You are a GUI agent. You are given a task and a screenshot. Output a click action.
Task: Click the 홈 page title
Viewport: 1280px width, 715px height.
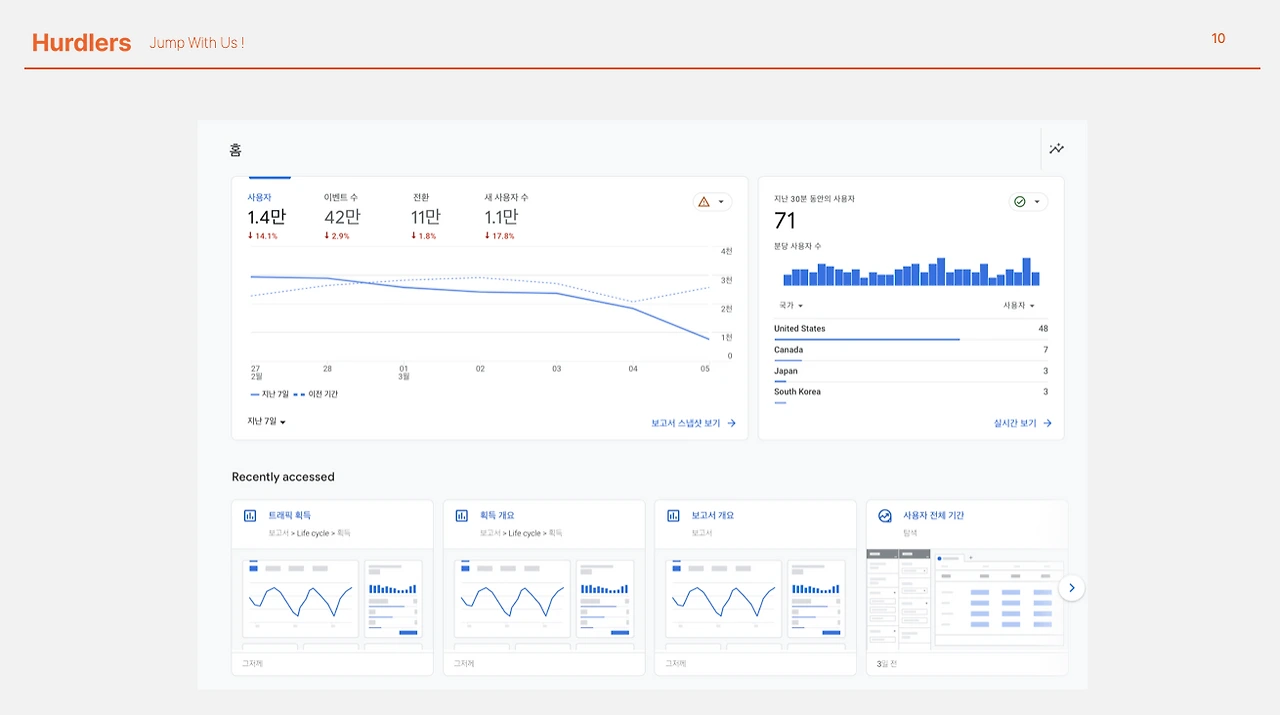[x=235, y=150]
